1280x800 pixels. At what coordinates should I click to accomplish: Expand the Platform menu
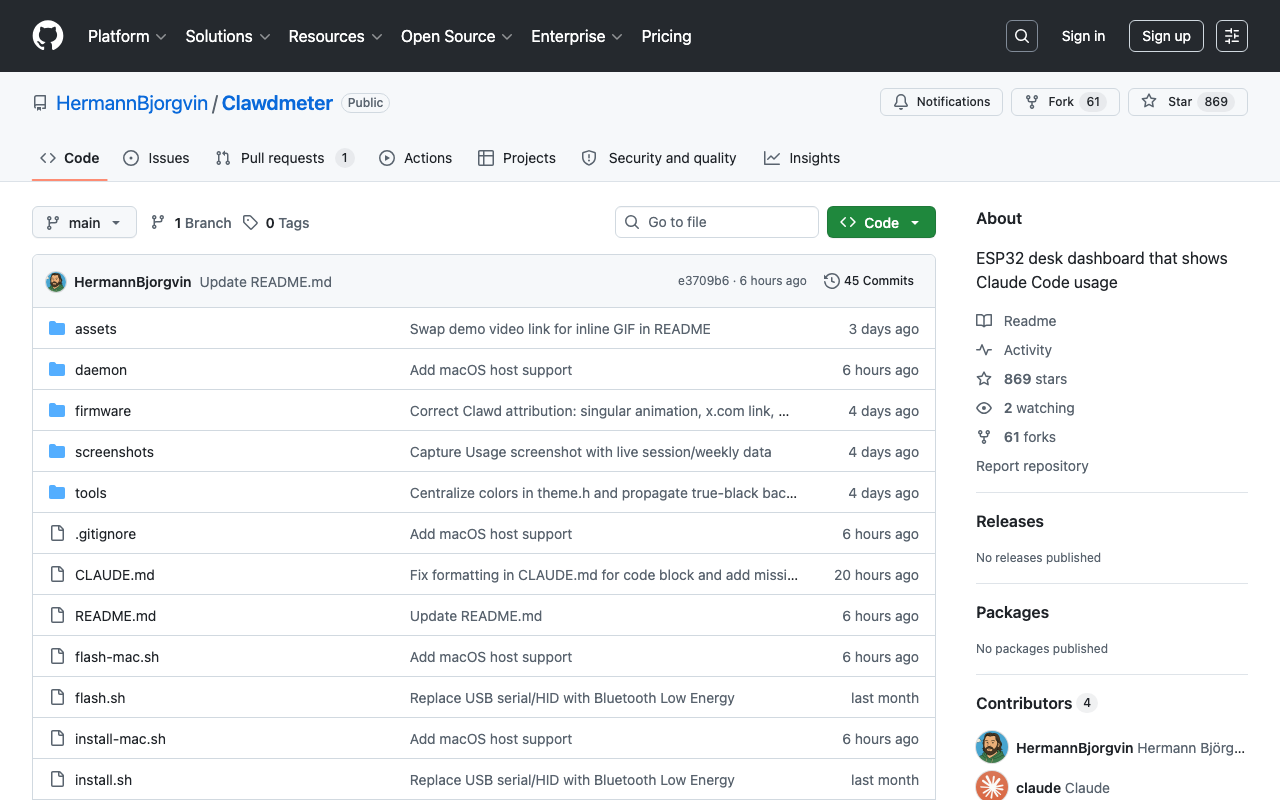pos(127,36)
